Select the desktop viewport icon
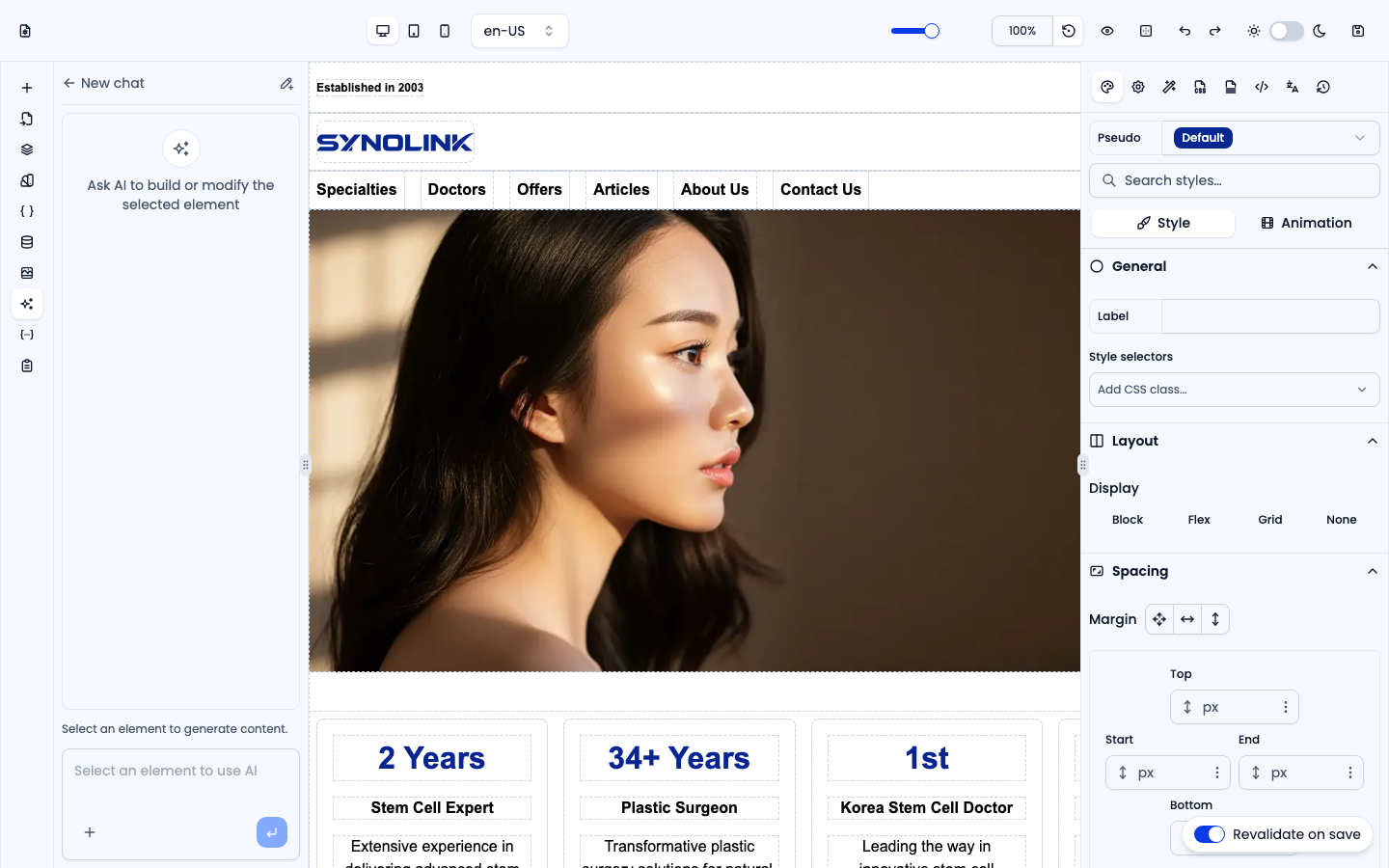Screen dimensions: 1389x868 coord(383,31)
